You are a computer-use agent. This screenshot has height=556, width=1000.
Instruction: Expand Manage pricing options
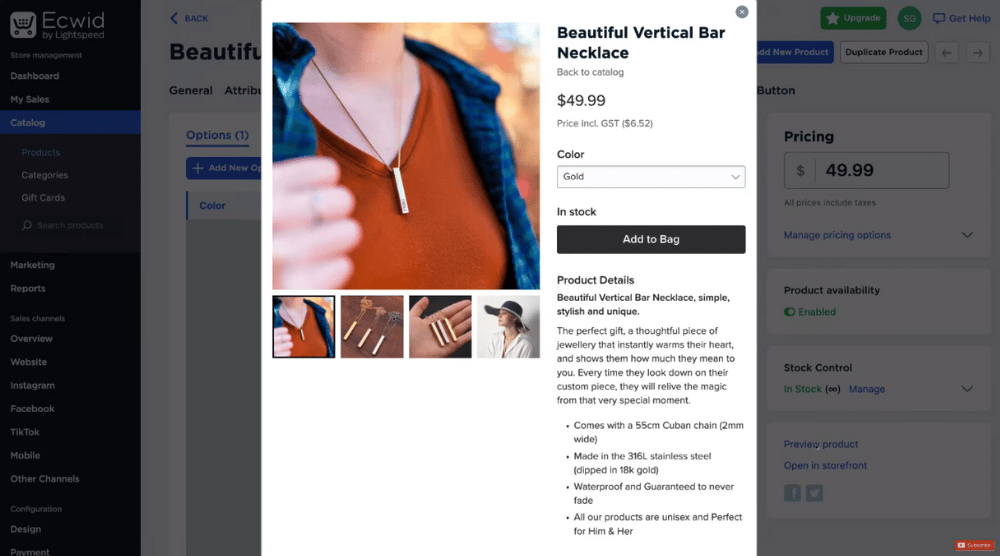pos(837,235)
